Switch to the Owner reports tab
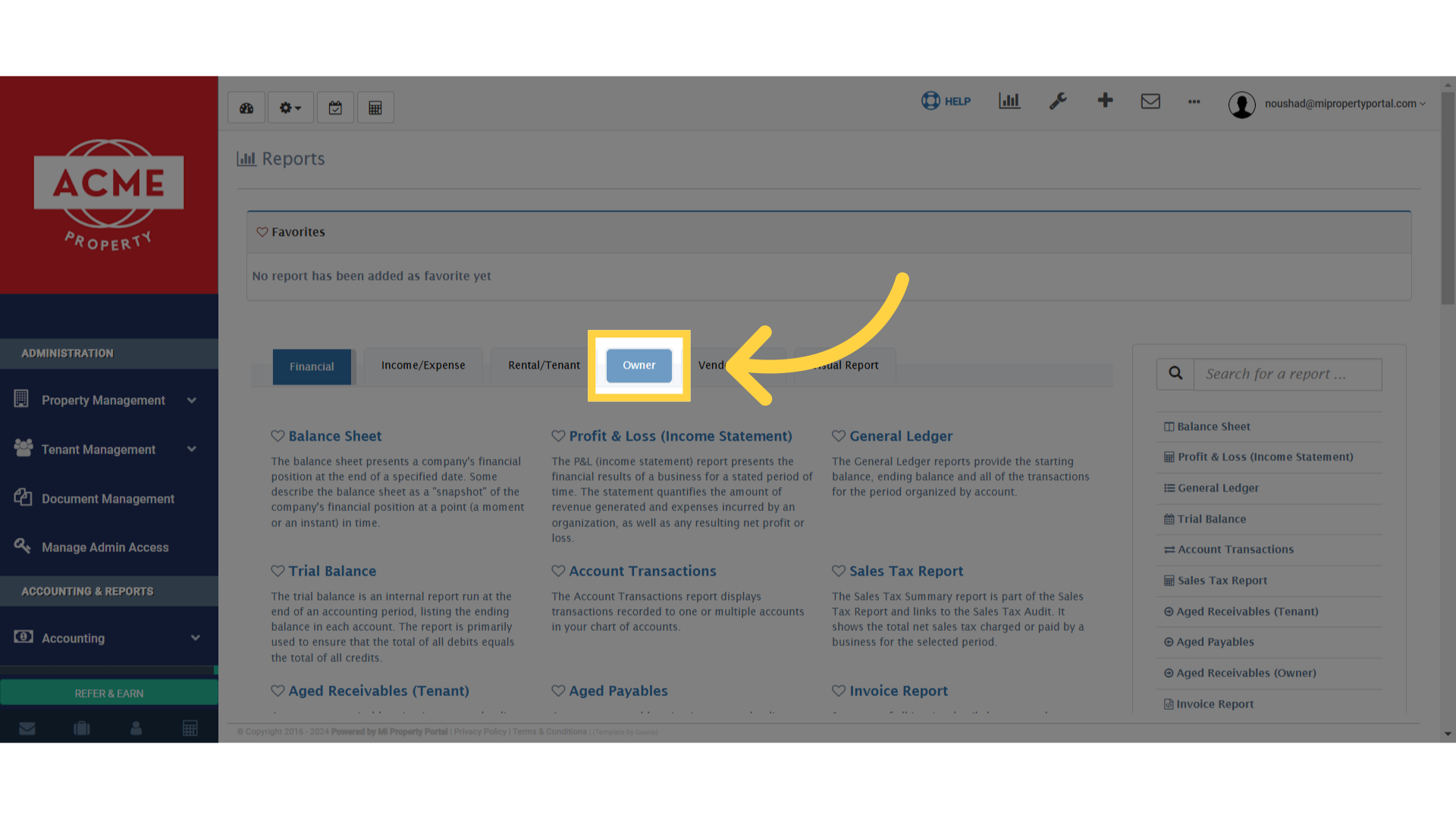 pos(639,365)
